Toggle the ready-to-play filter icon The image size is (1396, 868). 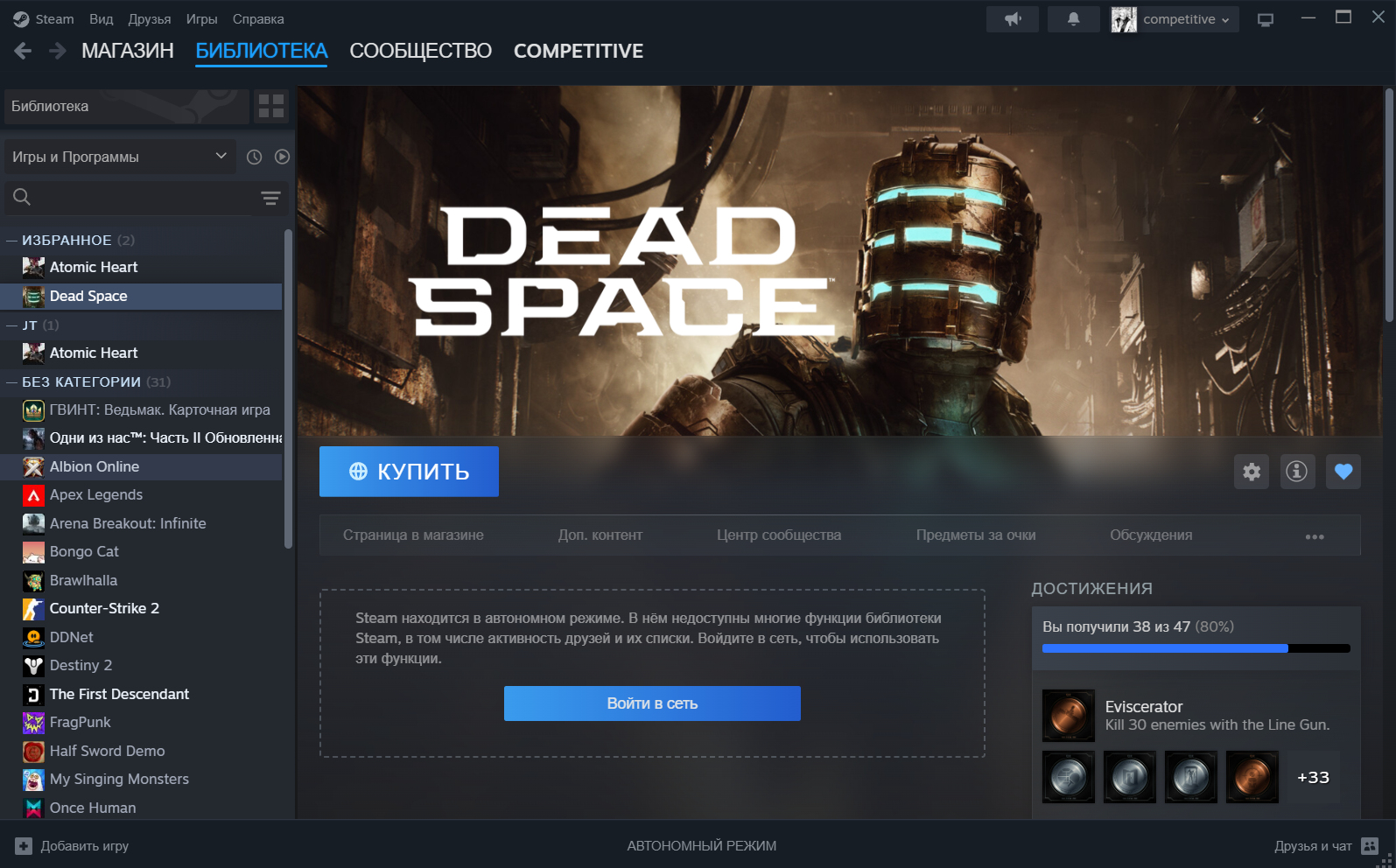tap(282, 157)
